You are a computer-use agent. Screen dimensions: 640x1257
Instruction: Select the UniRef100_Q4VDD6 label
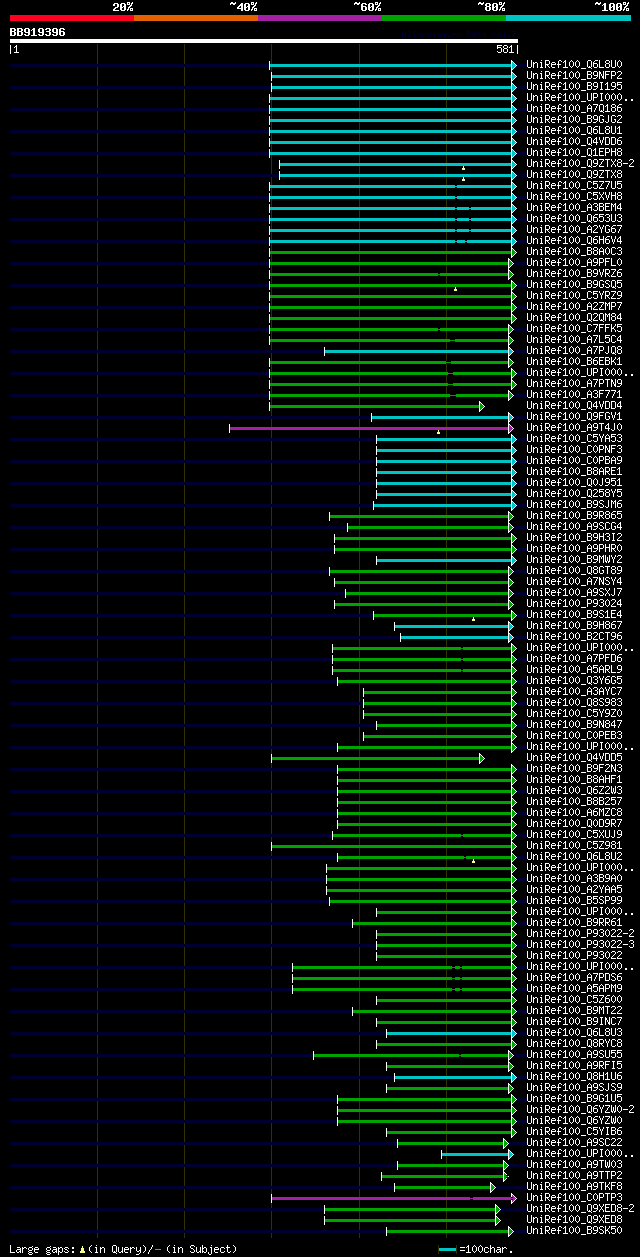tap(574, 142)
